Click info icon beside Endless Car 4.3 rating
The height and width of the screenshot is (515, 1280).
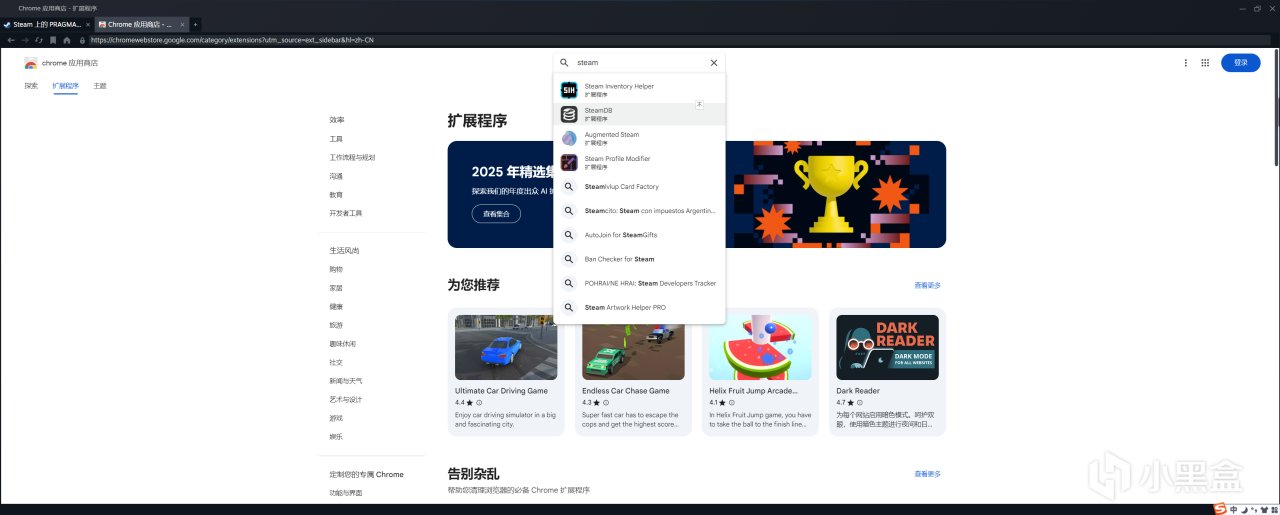coord(606,403)
